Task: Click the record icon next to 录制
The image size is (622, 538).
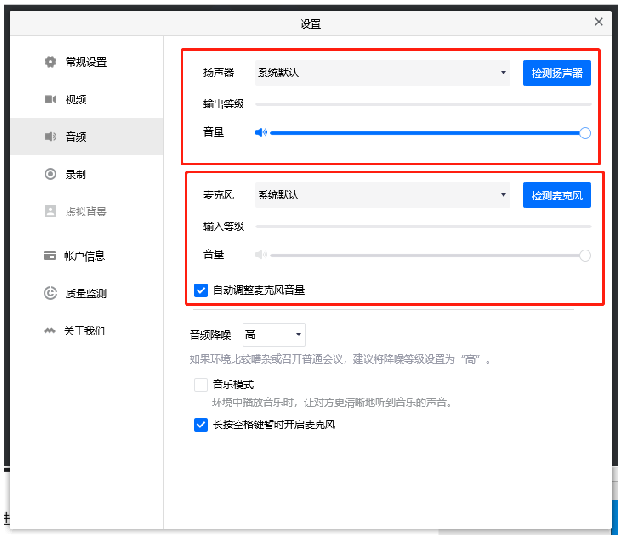Action: coord(50,174)
